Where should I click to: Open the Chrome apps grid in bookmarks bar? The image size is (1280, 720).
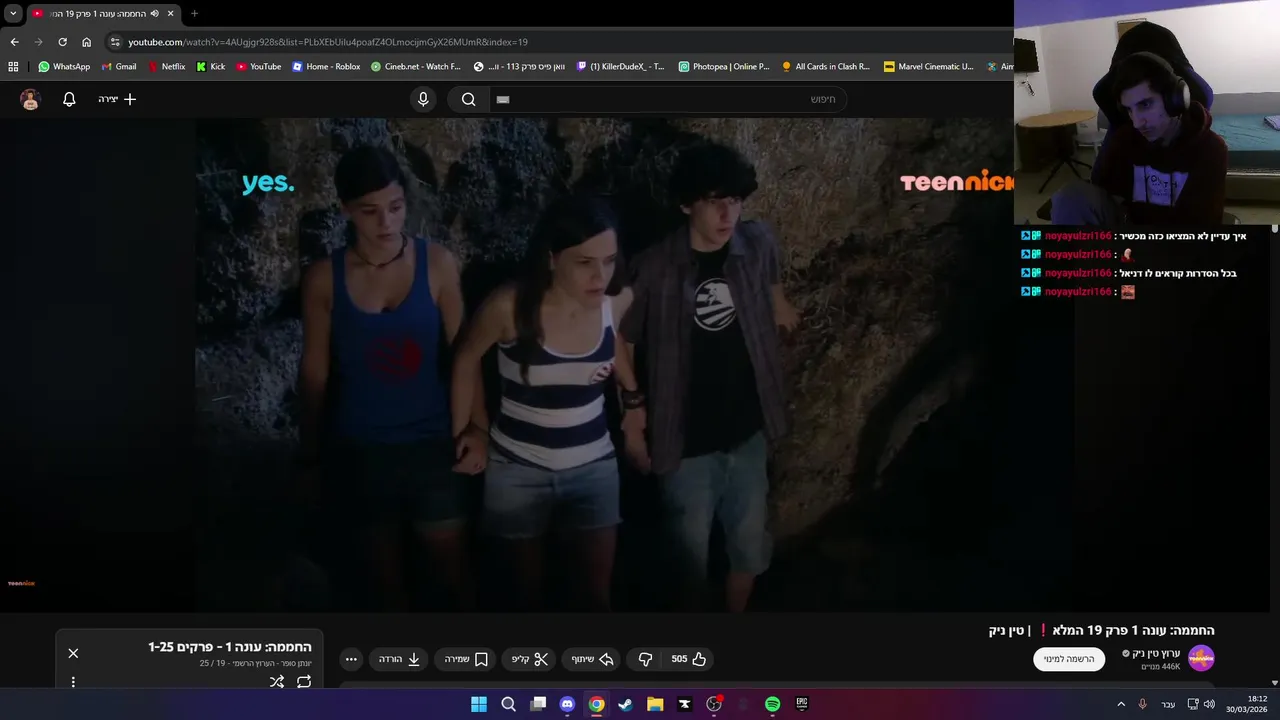click(x=13, y=67)
